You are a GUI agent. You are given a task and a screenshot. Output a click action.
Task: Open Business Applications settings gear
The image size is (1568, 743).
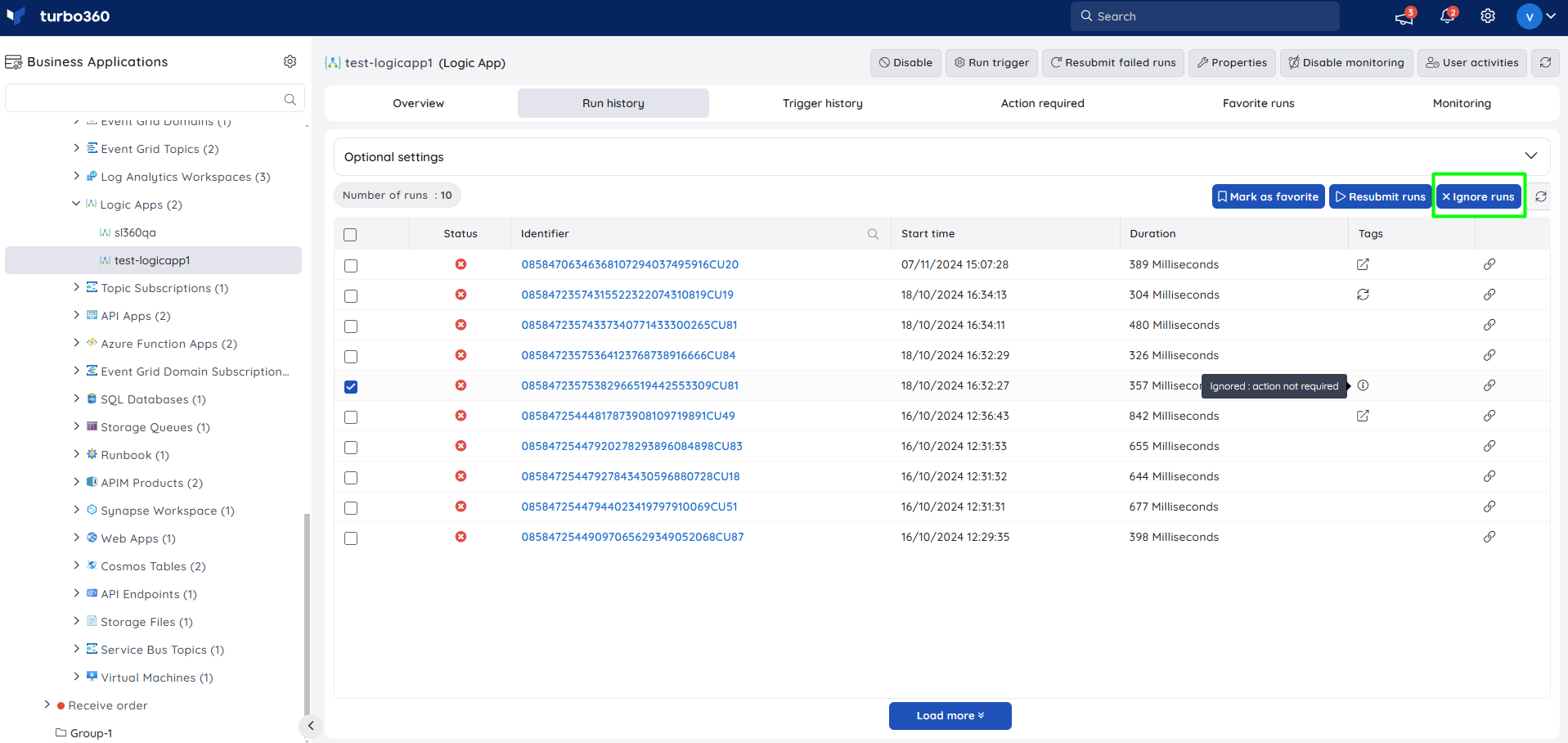click(290, 61)
